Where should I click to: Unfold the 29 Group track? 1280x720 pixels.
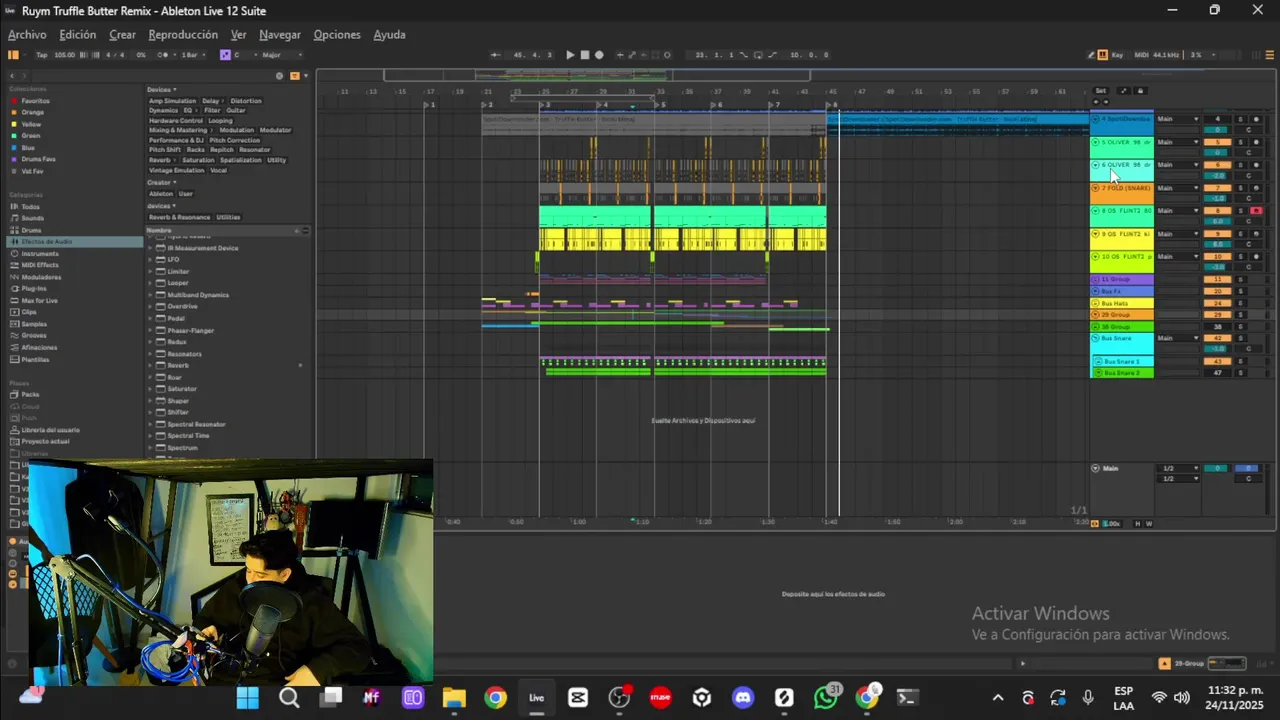1095,314
